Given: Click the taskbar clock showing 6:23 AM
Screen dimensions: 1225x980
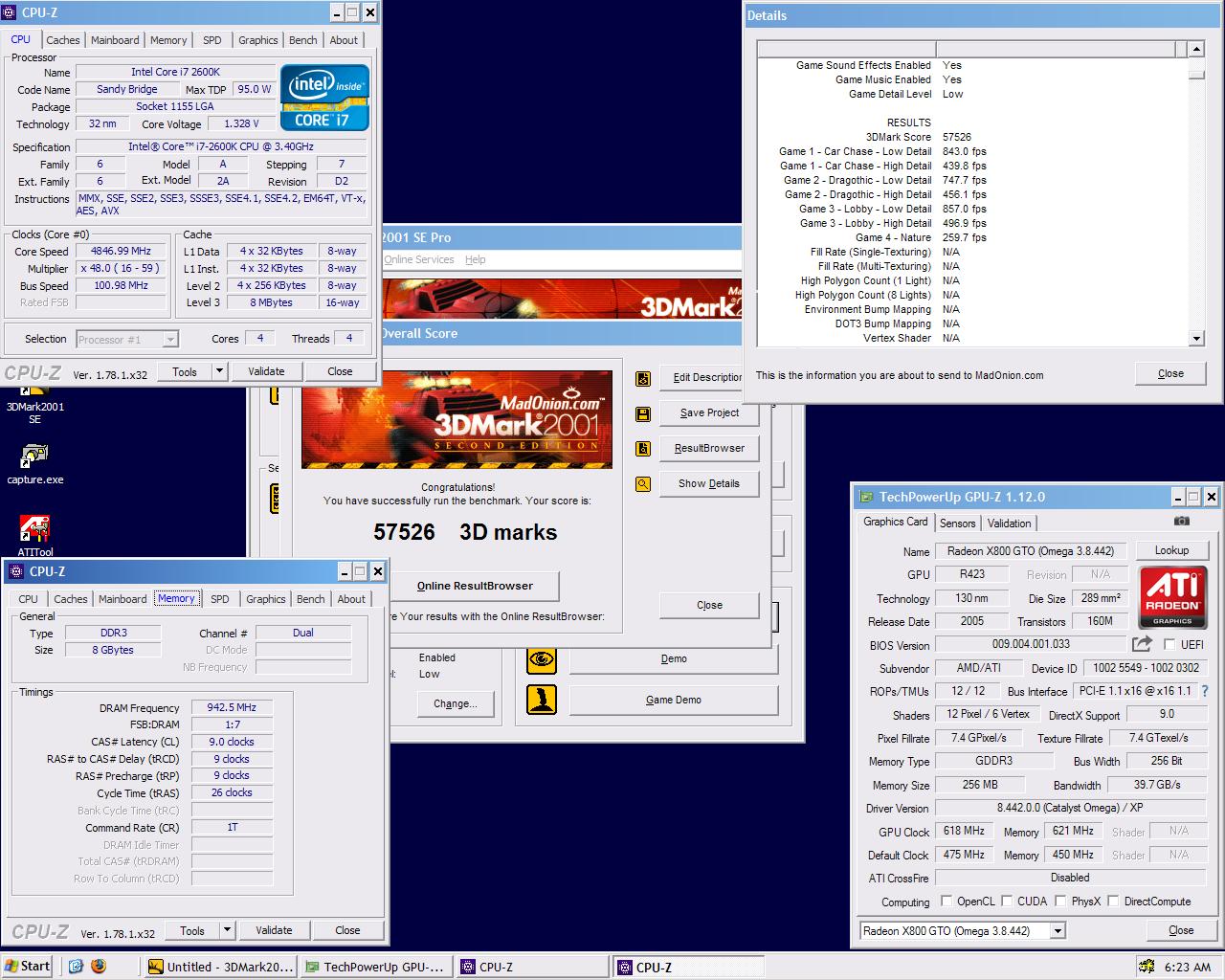Looking at the screenshot, I should [x=1188, y=967].
